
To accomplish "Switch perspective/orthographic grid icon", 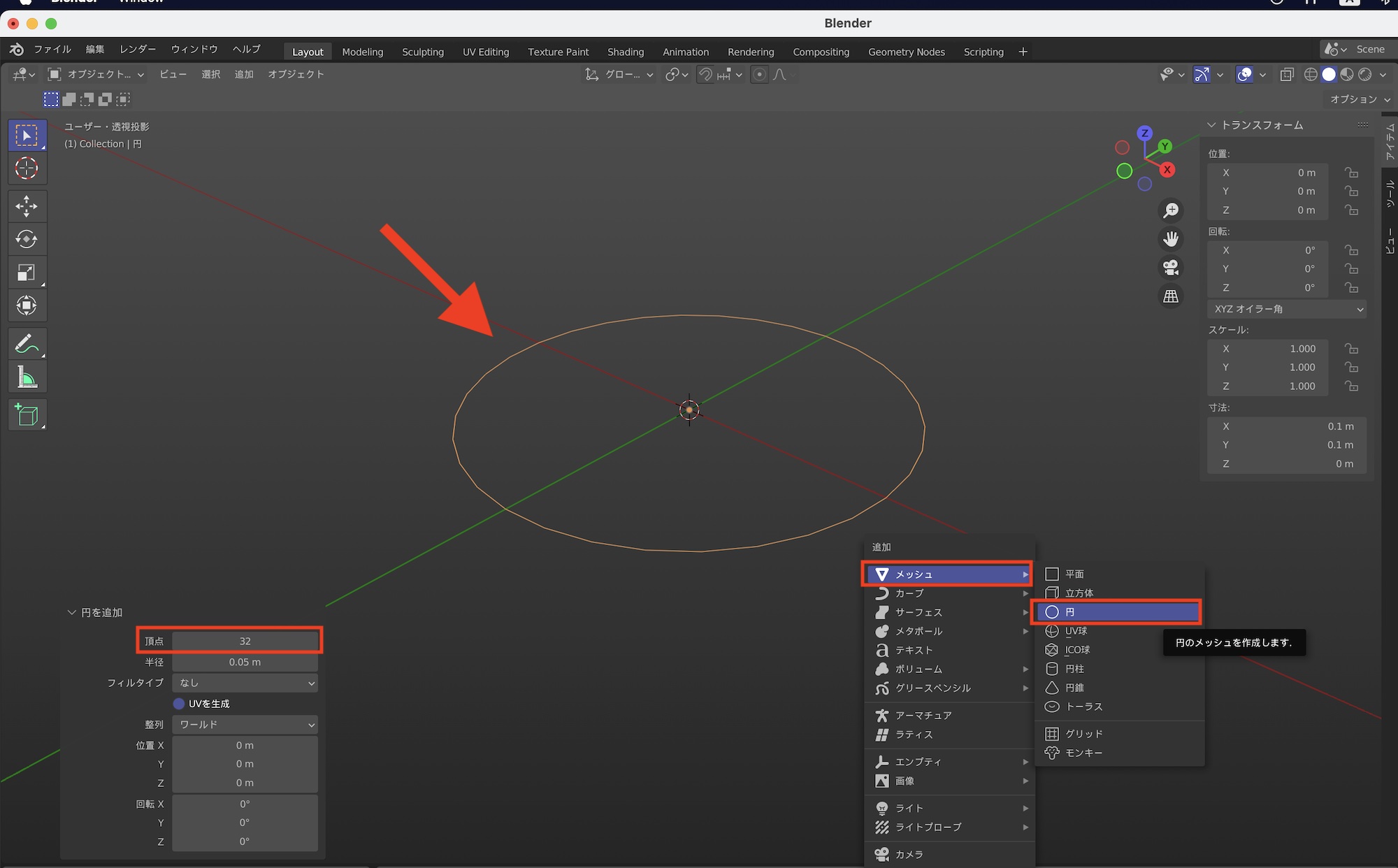I will point(1171,296).
